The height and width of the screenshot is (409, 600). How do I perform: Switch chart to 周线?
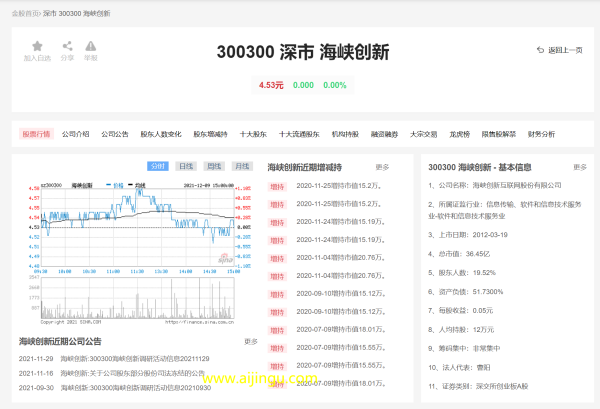(214, 166)
